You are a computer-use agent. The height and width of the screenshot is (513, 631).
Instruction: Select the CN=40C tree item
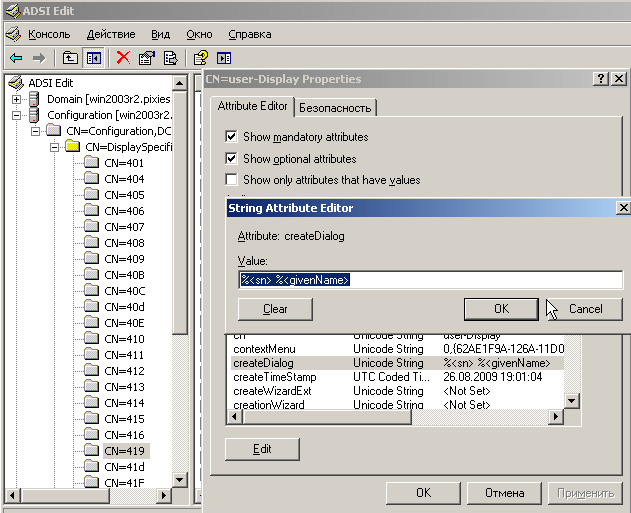click(x=125, y=291)
